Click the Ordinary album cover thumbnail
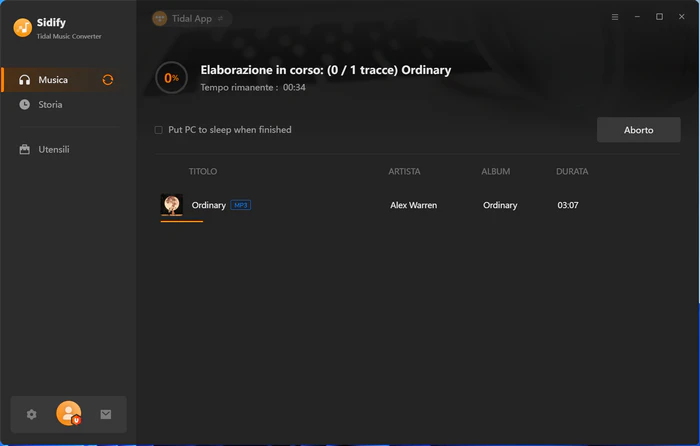This screenshot has width=700, height=446. (x=172, y=205)
